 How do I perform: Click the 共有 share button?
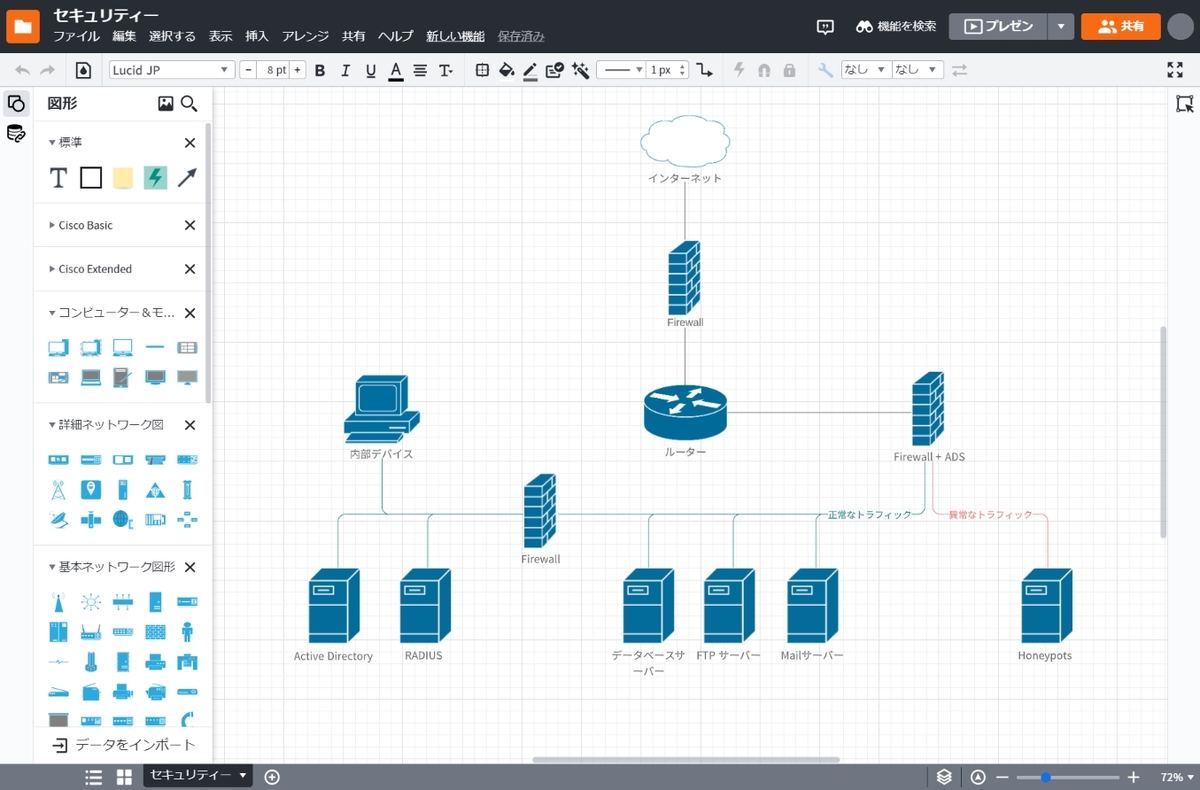coord(1120,27)
